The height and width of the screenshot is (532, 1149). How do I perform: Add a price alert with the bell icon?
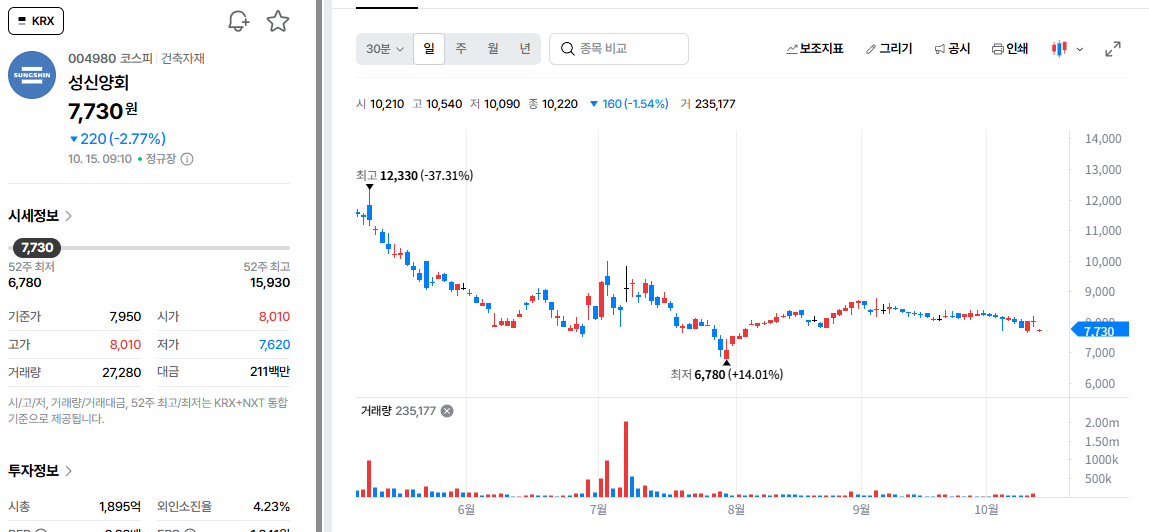point(238,21)
